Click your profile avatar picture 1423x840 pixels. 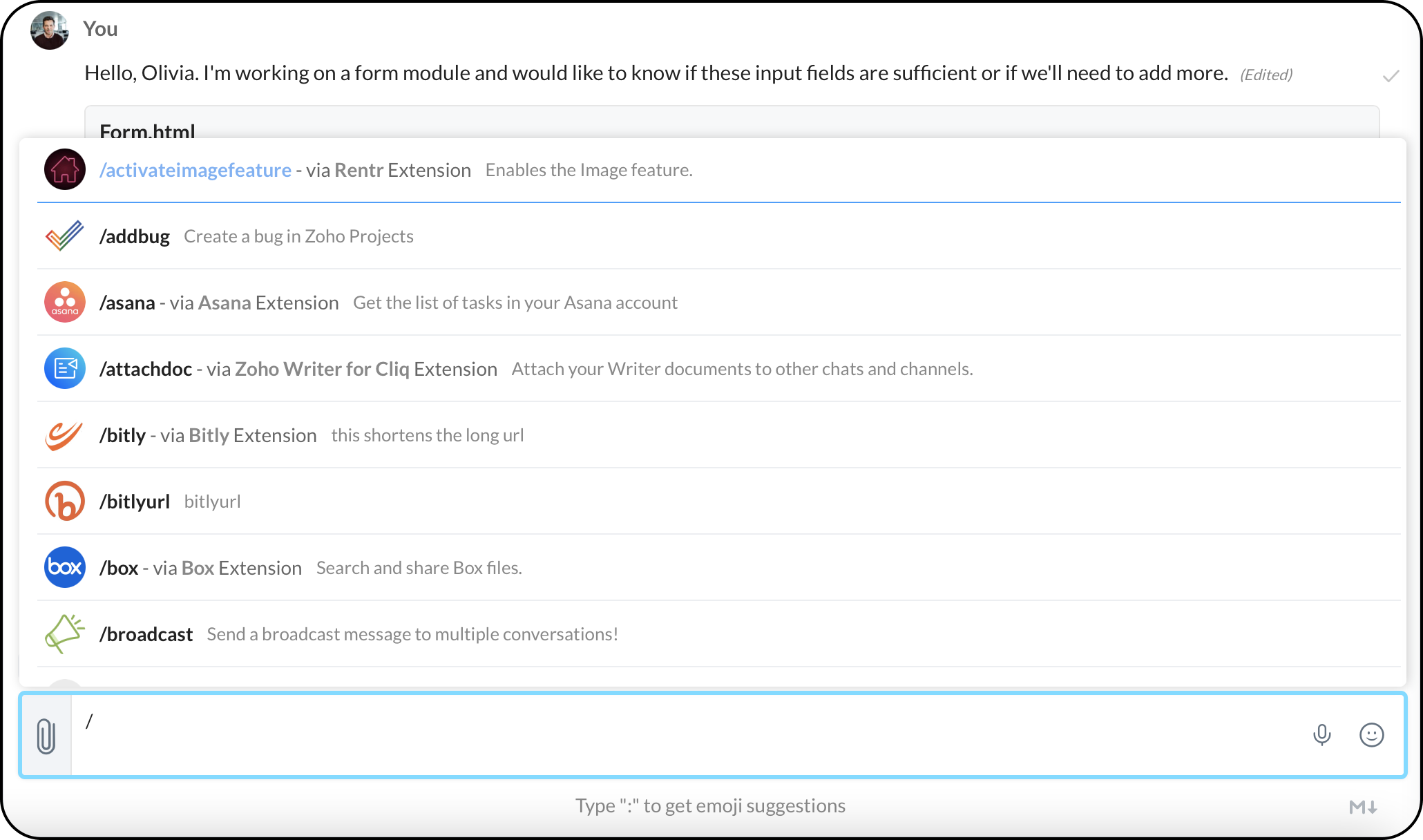(x=49, y=30)
